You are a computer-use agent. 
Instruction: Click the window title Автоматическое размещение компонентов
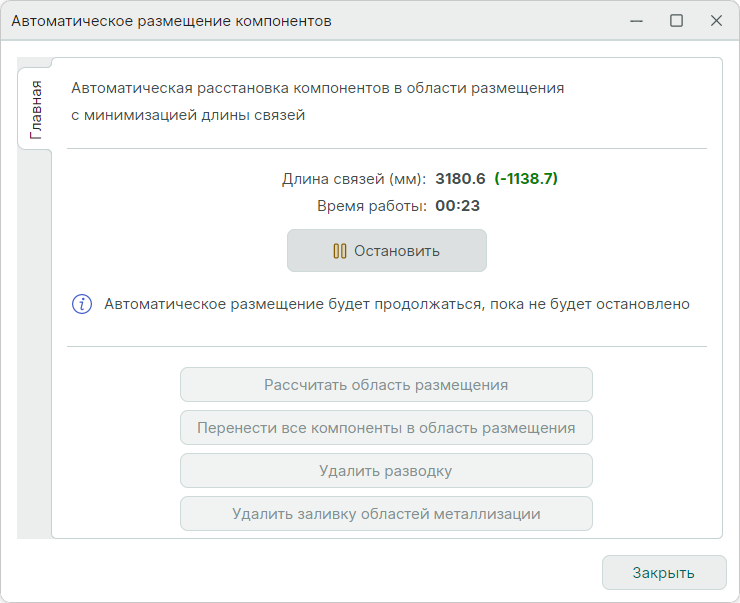(x=171, y=21)
